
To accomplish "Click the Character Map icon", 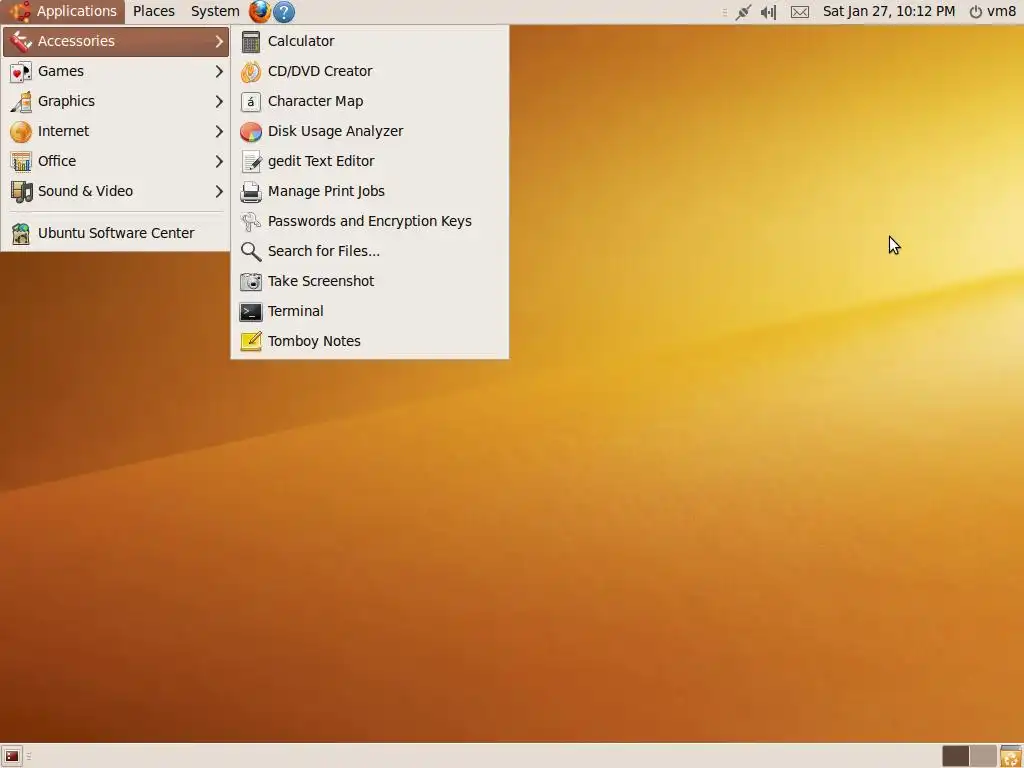I will (x=251, y=101).
